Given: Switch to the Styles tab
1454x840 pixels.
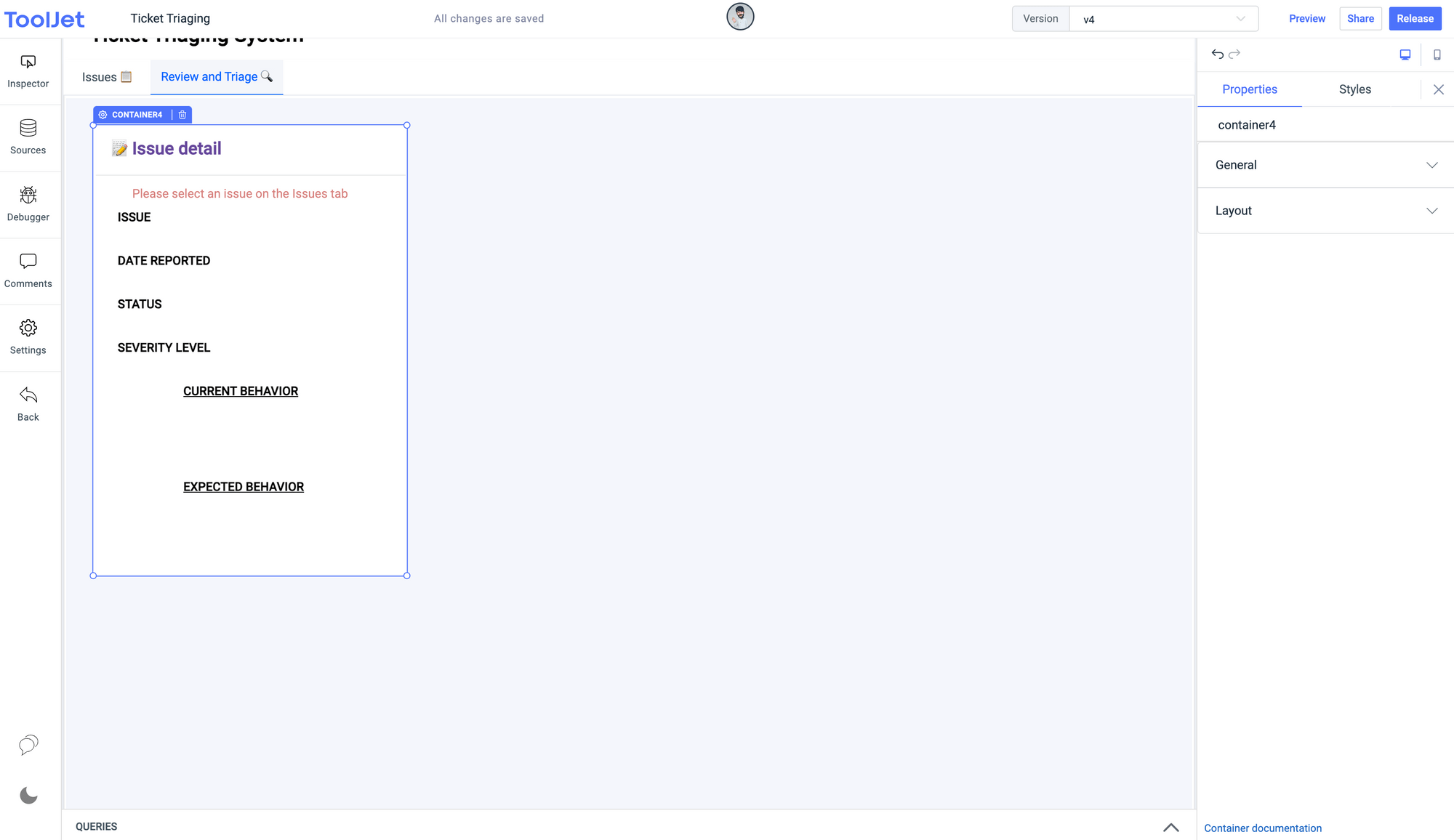Looking at the screenshot, I should point(1354,89).
